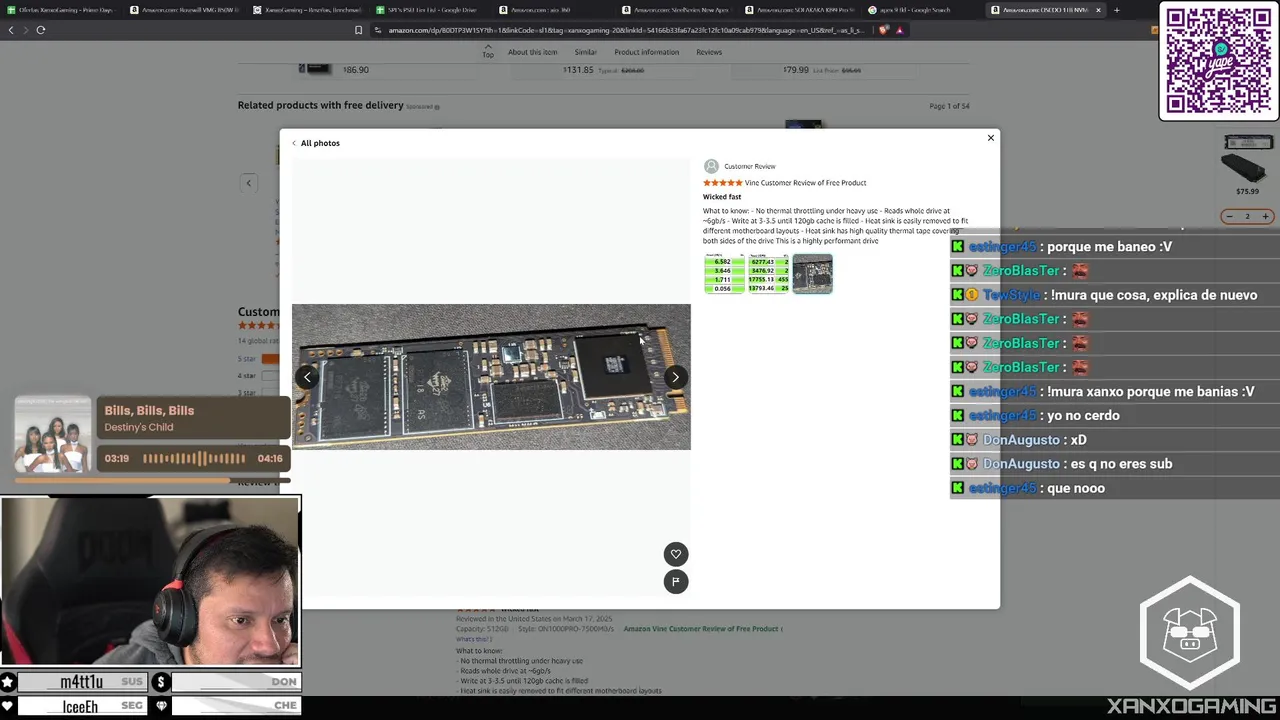Click the browser back arrow
This screenshot has width=1280, height=720.
pyautogui.click(x=11, y=30)
